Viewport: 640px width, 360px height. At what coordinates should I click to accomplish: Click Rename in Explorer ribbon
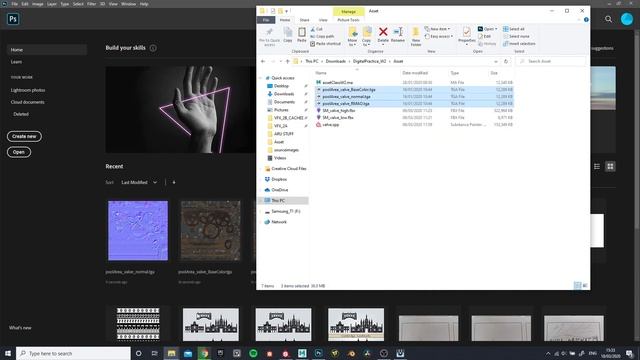398,35
